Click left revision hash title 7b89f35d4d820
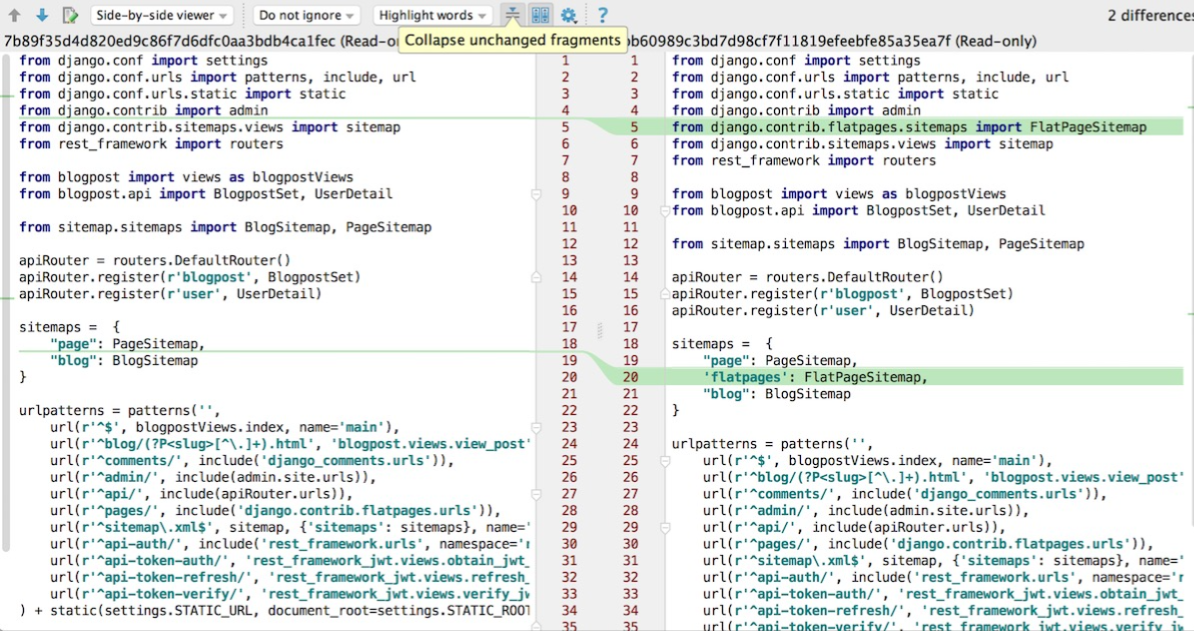This screenshot has width=1194, height=631. [200, 41]
